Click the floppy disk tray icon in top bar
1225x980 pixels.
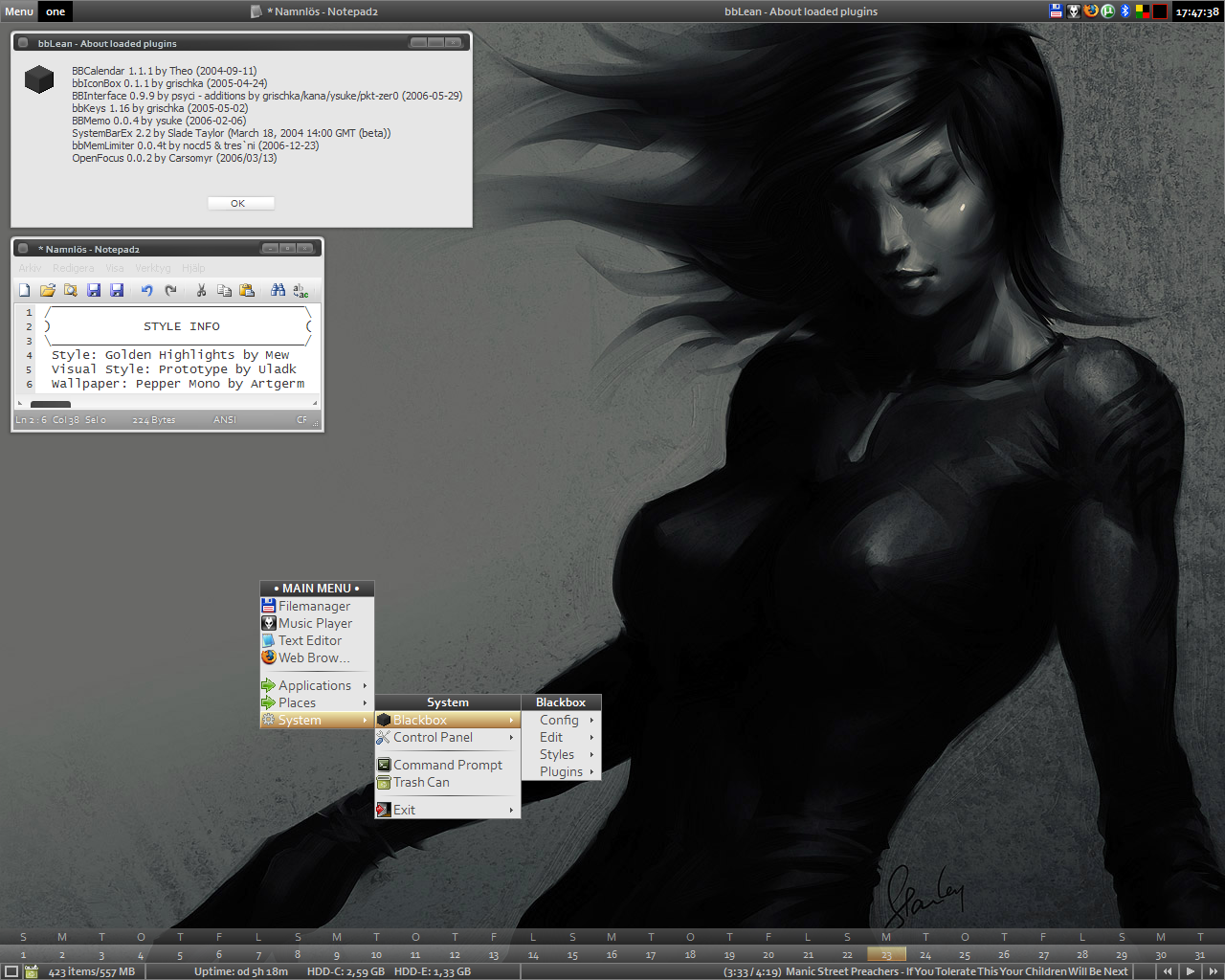tap(1056, 11)
